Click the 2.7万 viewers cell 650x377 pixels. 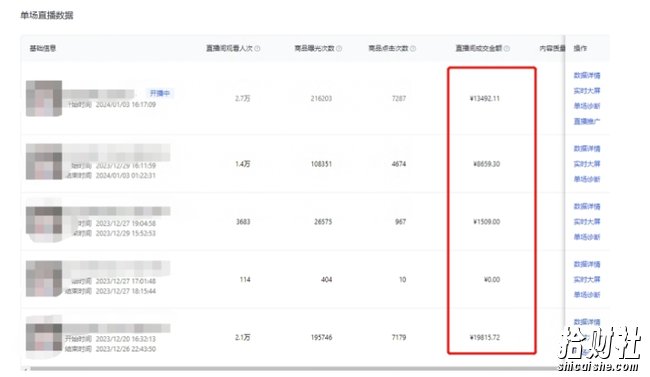tap(243, 99)
